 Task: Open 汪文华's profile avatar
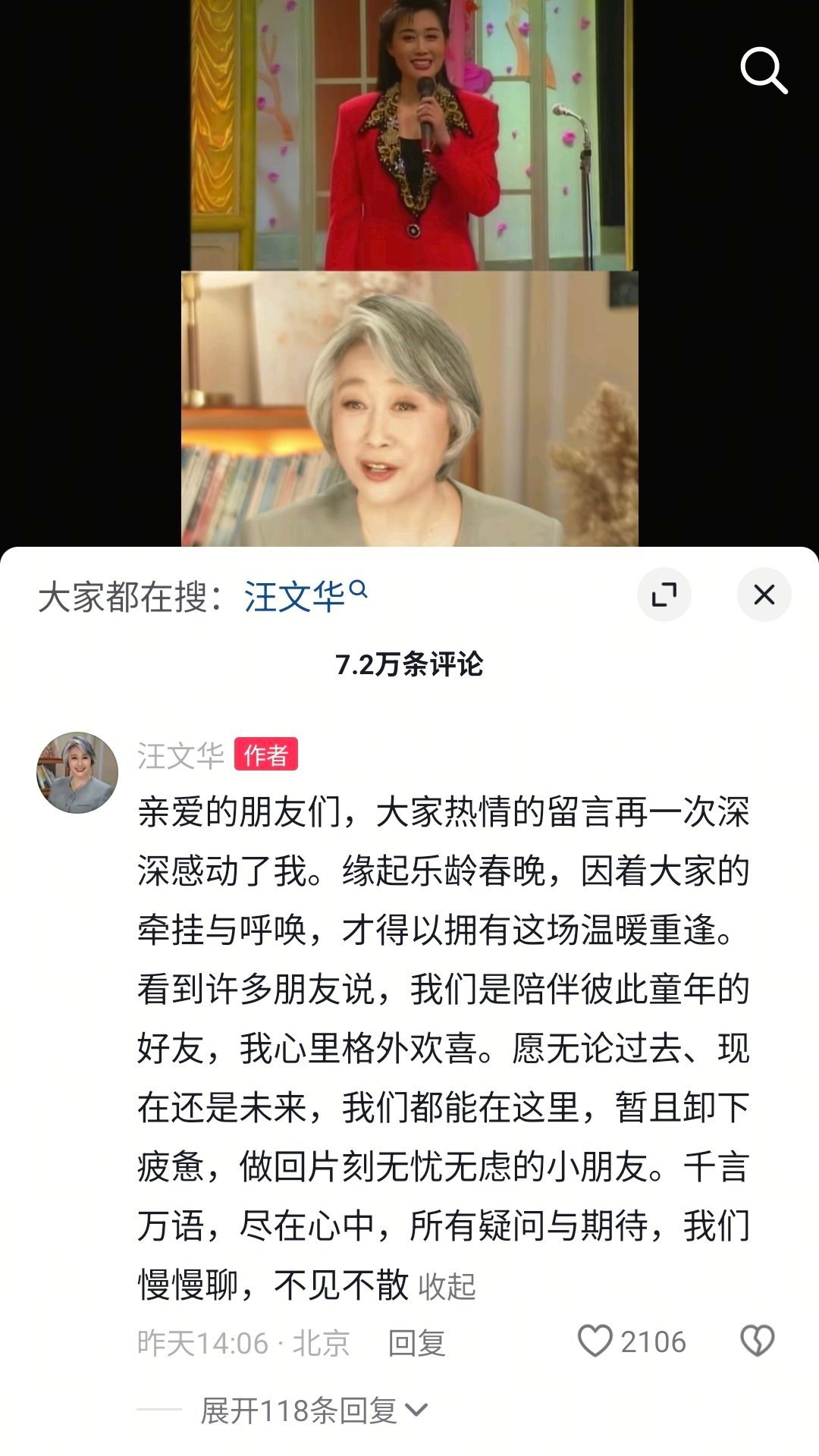tap(77, 773)
